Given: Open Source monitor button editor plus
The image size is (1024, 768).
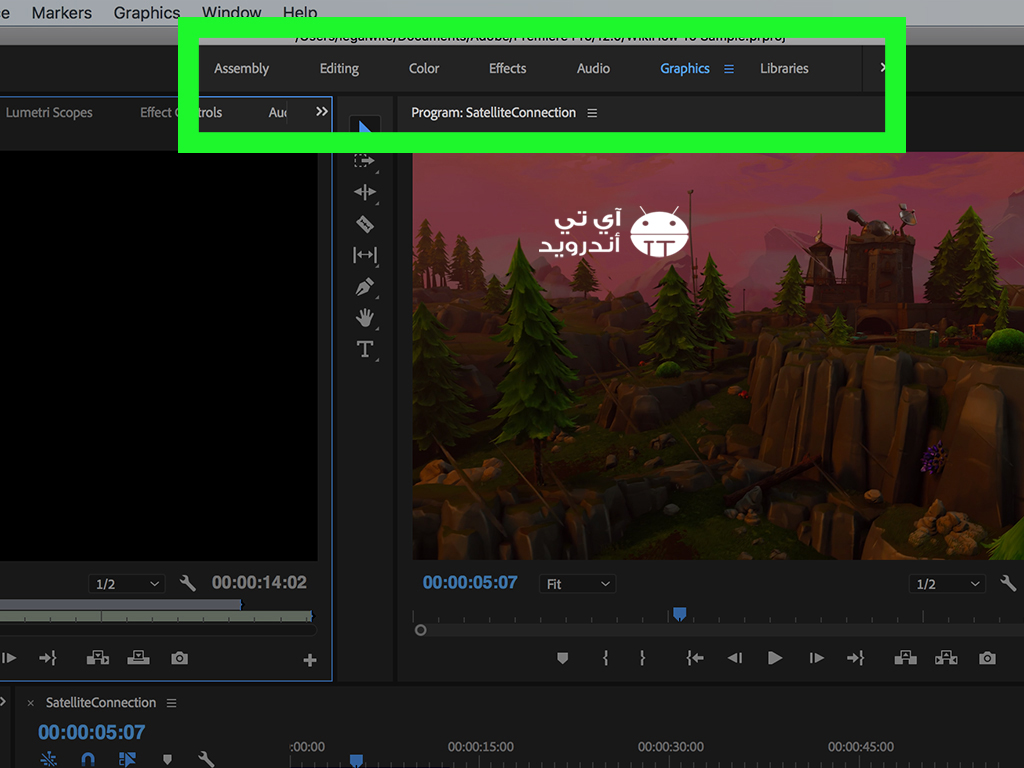Looking at the screenshot, I should coord(310,660).
